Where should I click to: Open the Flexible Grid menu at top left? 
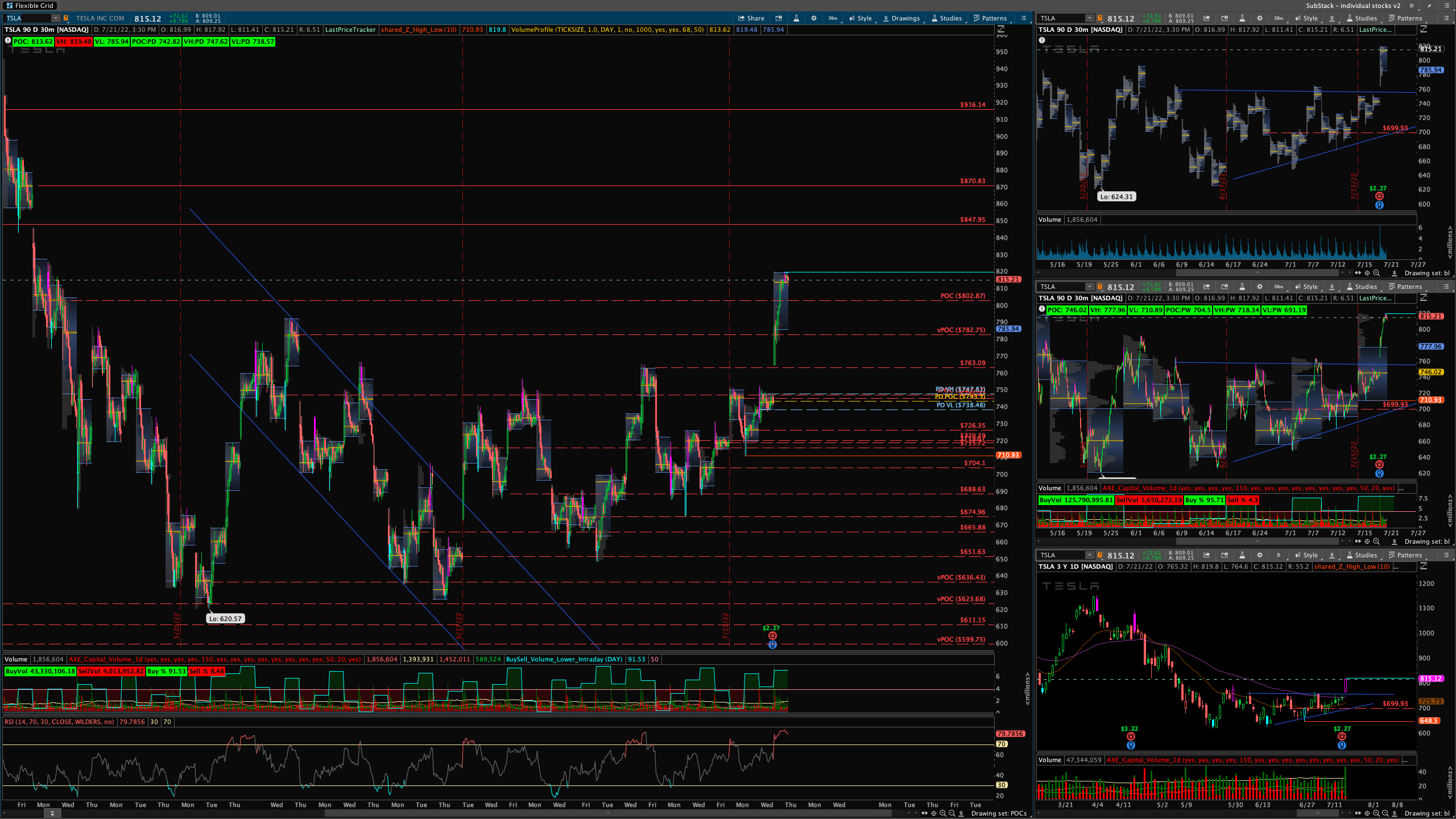point(30,6)
